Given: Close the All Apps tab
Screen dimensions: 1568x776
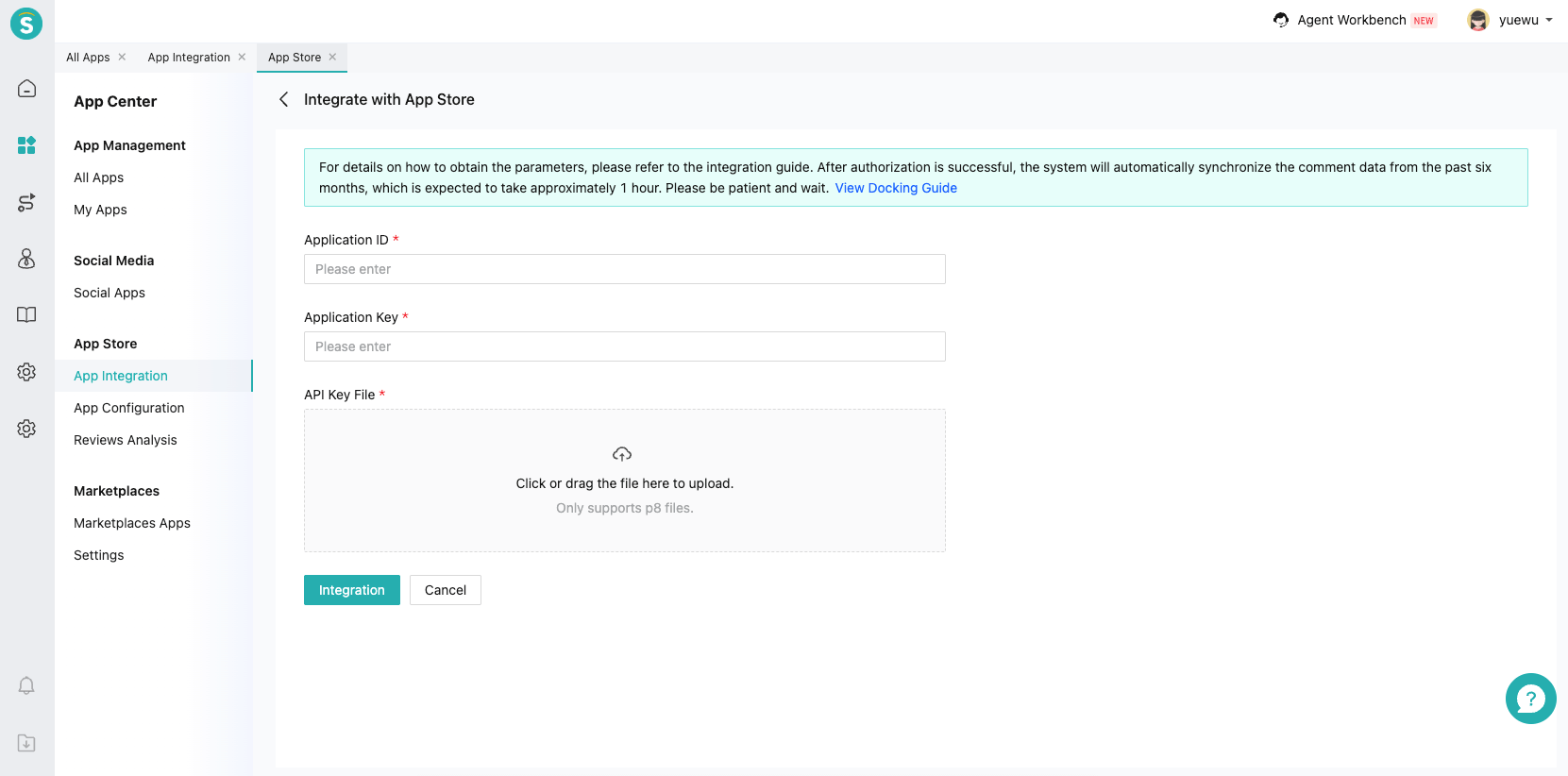Looking at the screenshot, I should pos(122,57).
